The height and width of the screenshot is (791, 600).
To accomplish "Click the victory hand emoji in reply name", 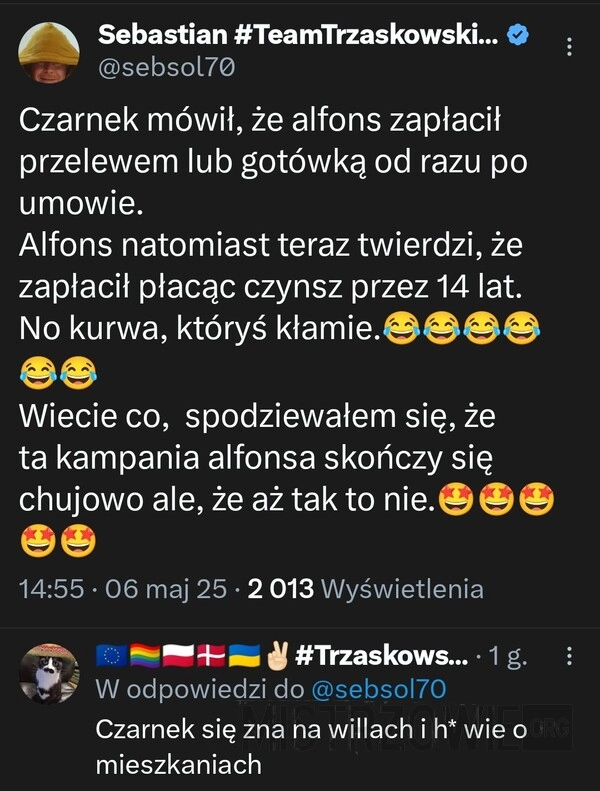I will click(277, 656).
